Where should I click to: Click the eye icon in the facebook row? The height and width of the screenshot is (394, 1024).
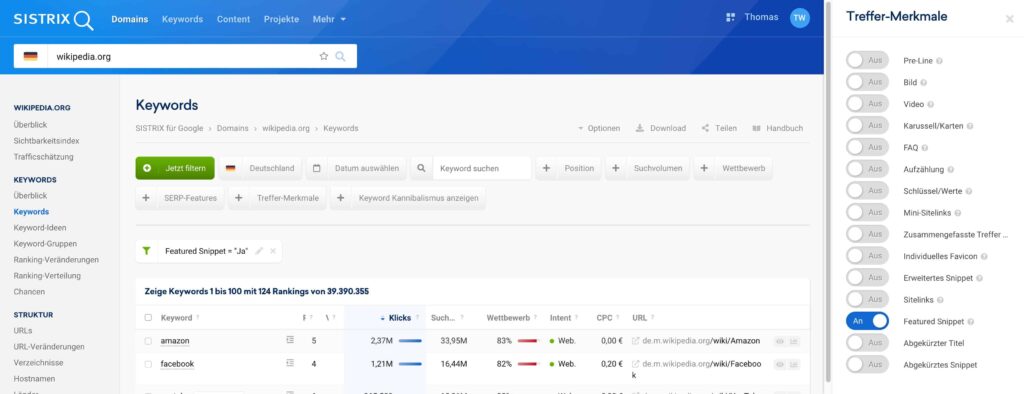tap(780, 364)
